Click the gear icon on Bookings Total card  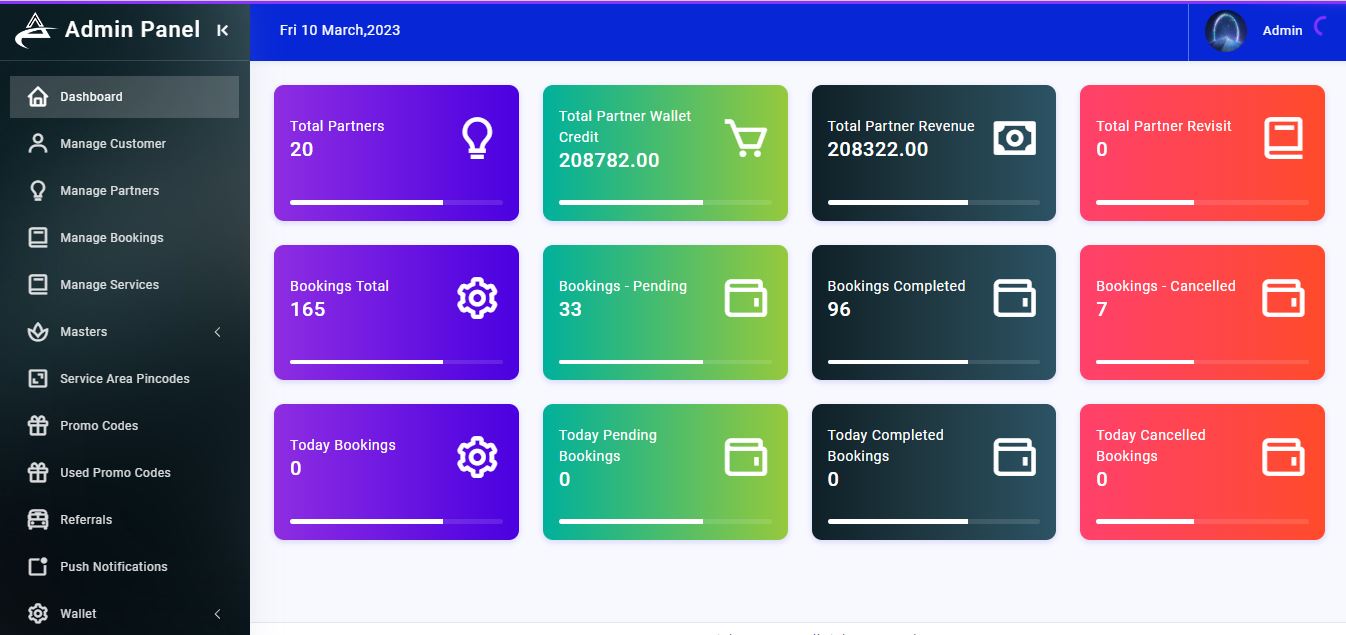click(x=477, y=298)
